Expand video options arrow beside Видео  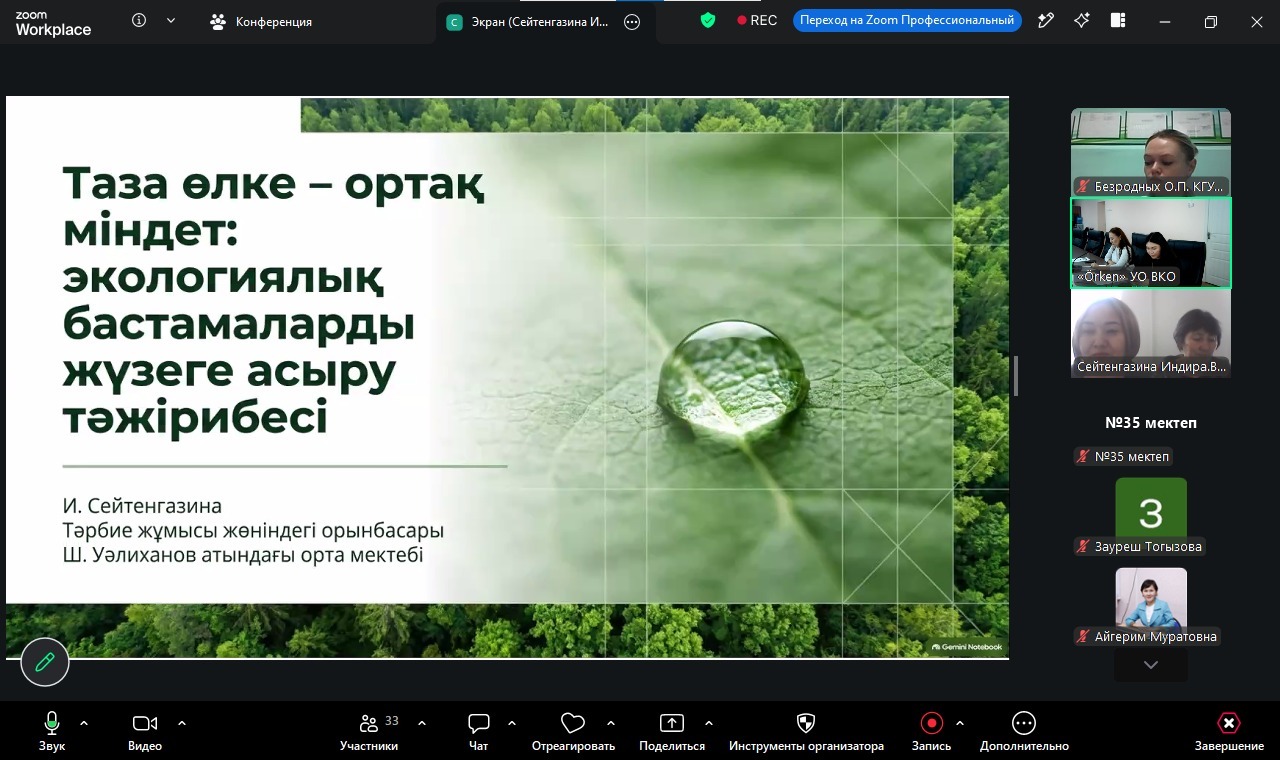click(x=182, y=723)
